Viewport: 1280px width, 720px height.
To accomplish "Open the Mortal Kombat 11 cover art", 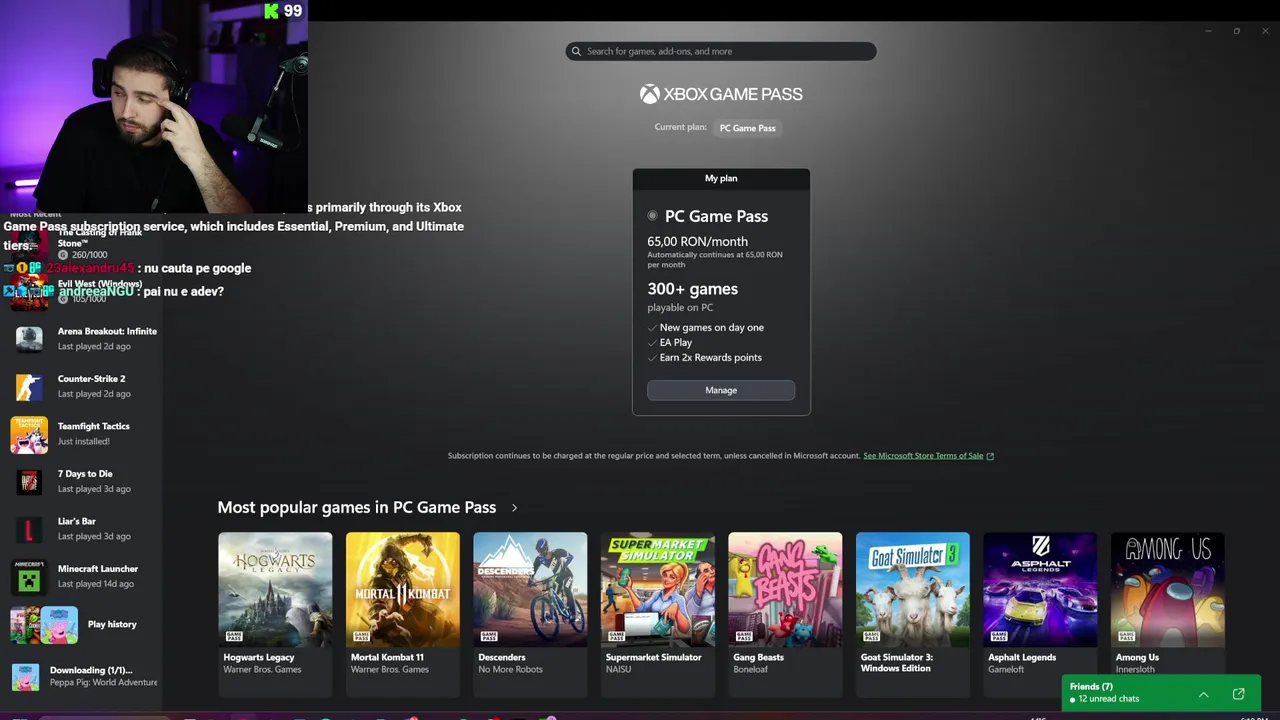I will point(403,589).
